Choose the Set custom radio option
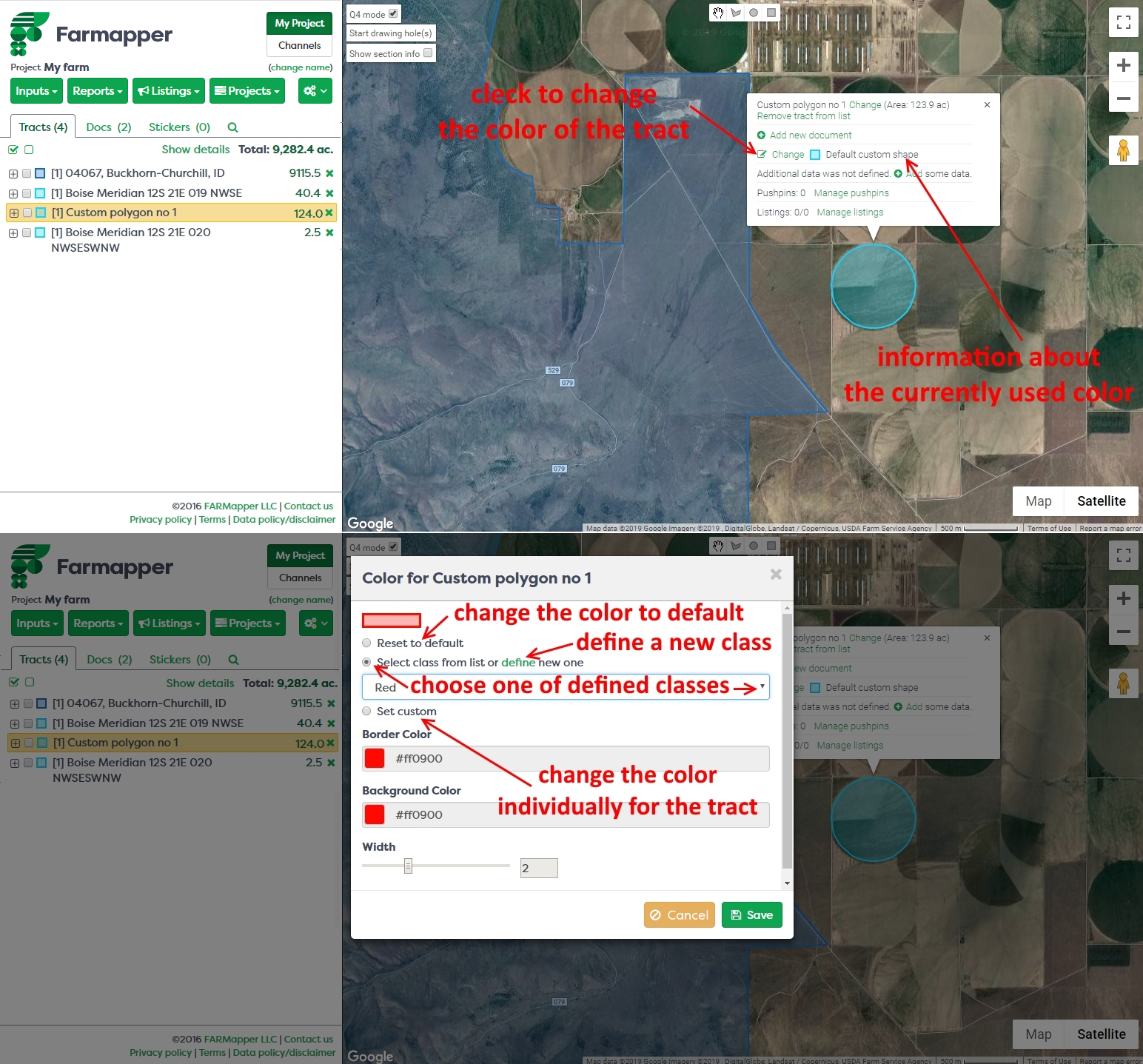The height and width of the screenshot is (1064, 1143). pos(366,711)
